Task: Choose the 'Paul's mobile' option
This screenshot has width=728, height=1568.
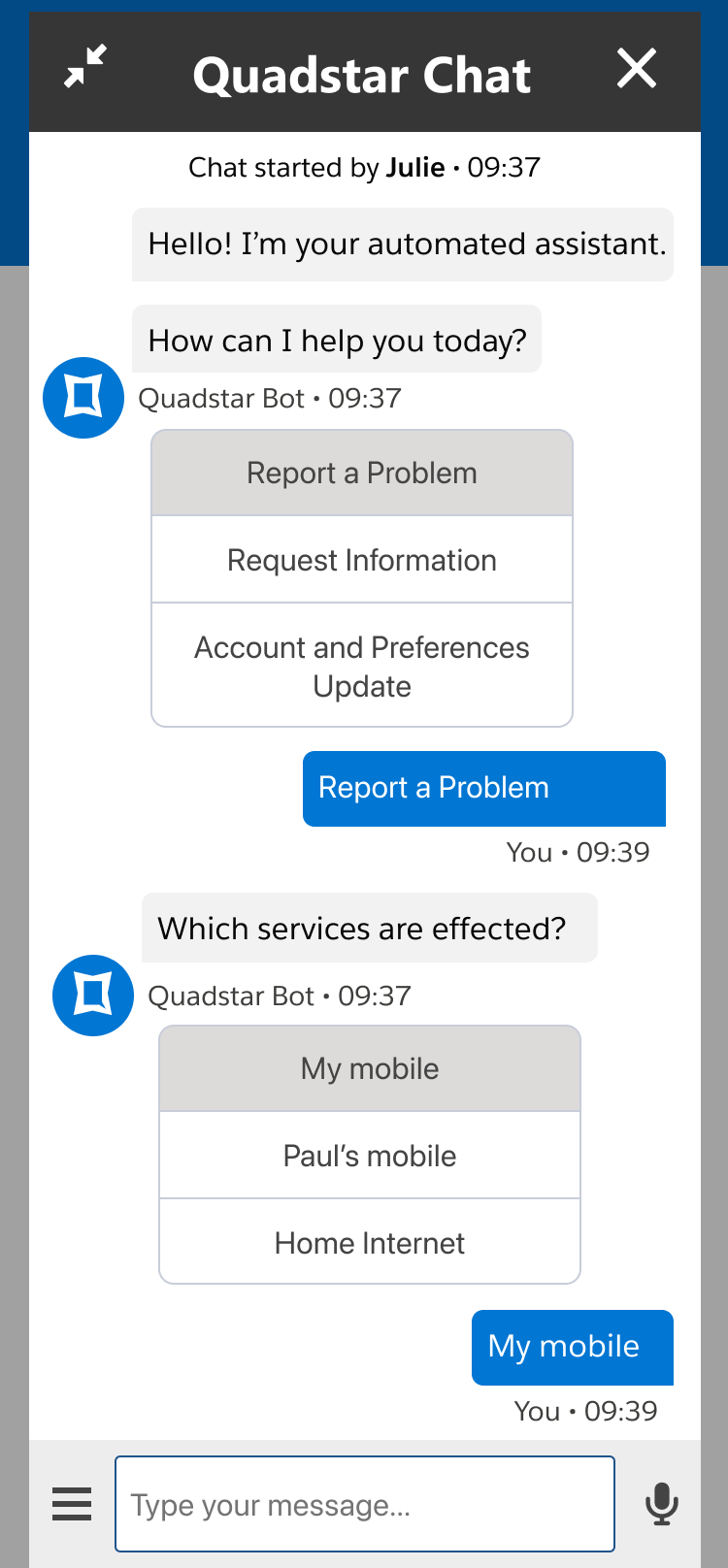Action: click(x=370, y=1156)
